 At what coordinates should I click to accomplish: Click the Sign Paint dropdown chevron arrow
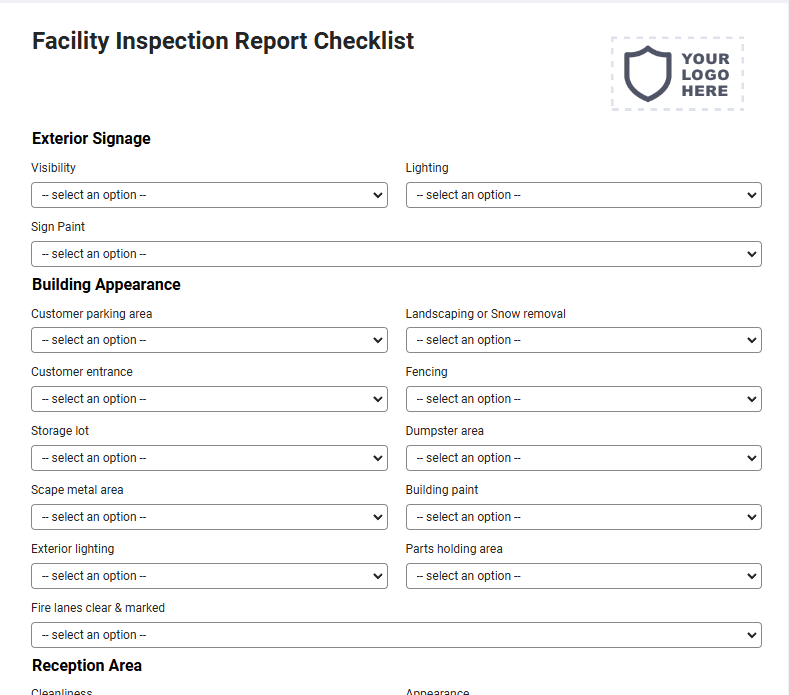[x=752, y=254]
